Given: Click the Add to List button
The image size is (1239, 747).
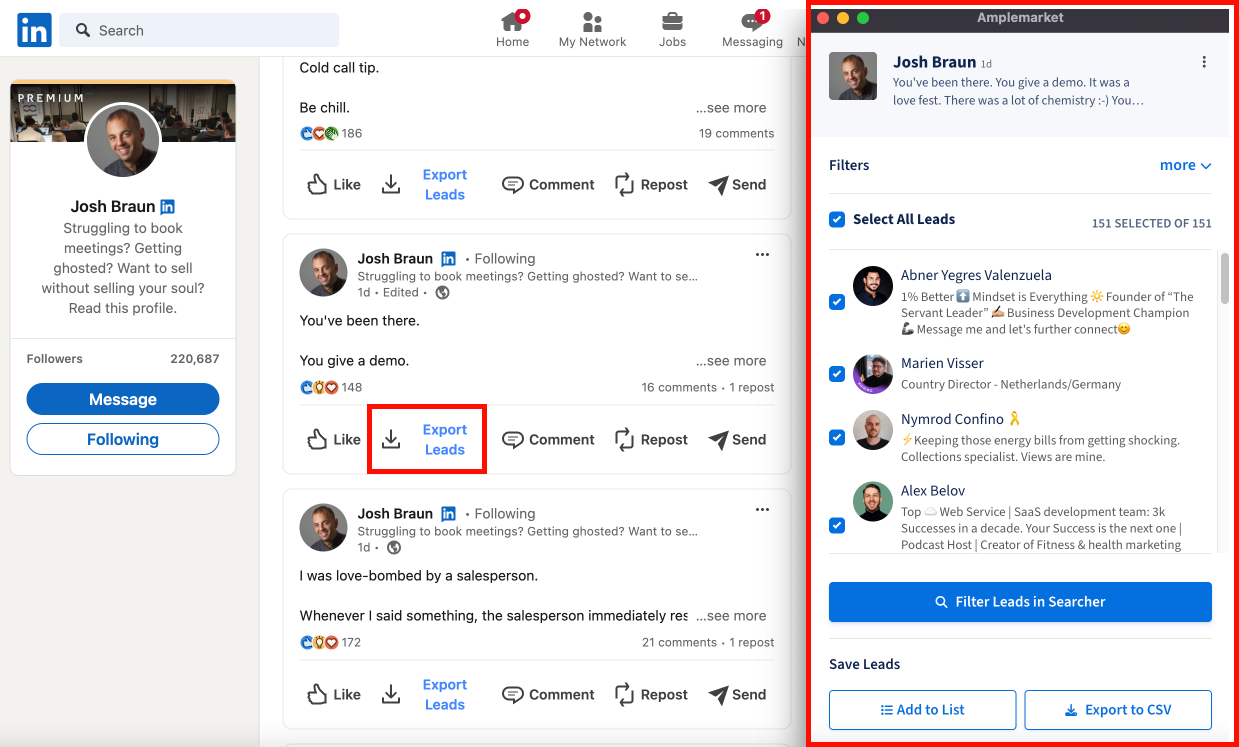Looking at the screenshot, I should (x=922, y=710).
